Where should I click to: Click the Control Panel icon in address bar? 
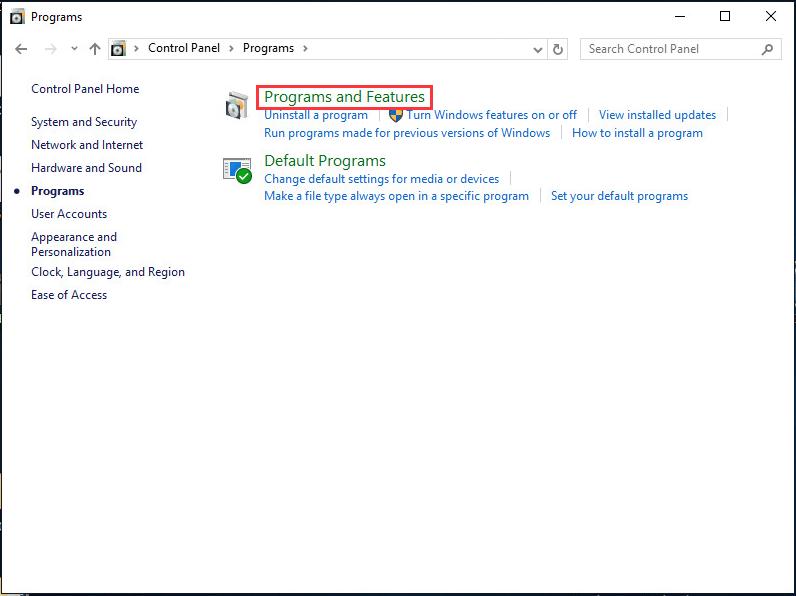click(x=118, y=49)
